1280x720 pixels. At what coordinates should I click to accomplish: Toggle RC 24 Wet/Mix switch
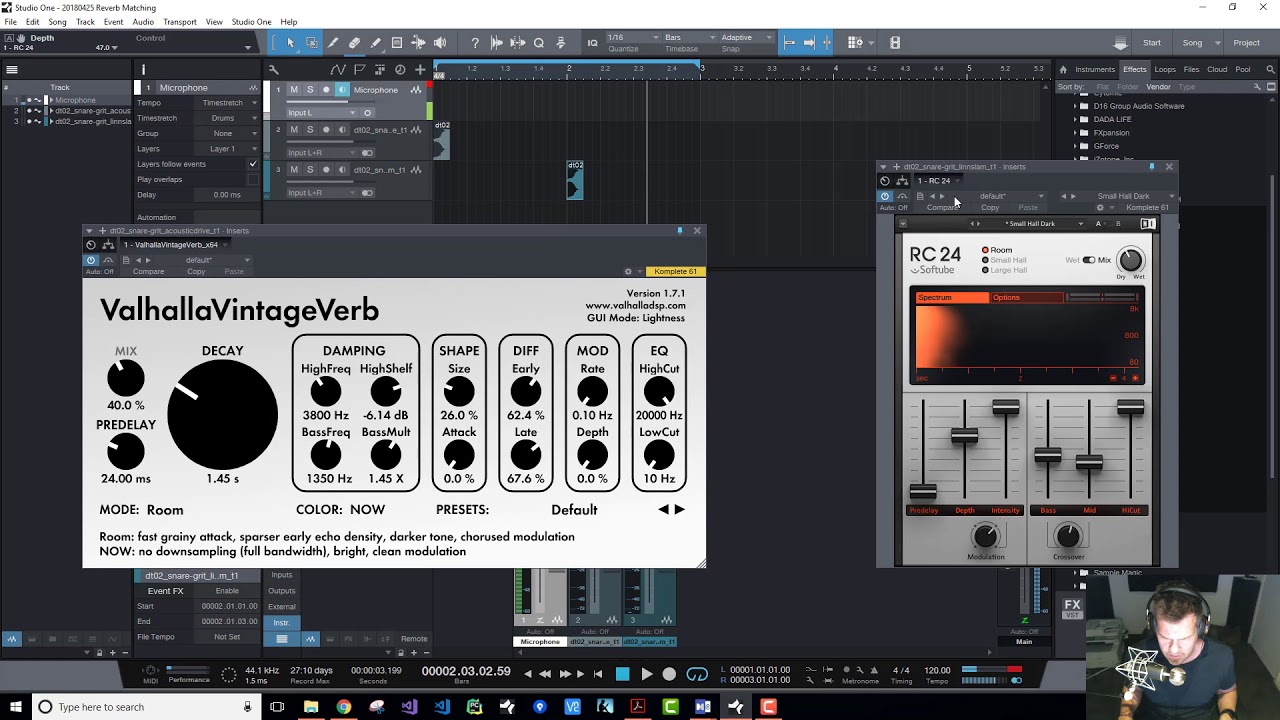click(x=1088, y=260)
